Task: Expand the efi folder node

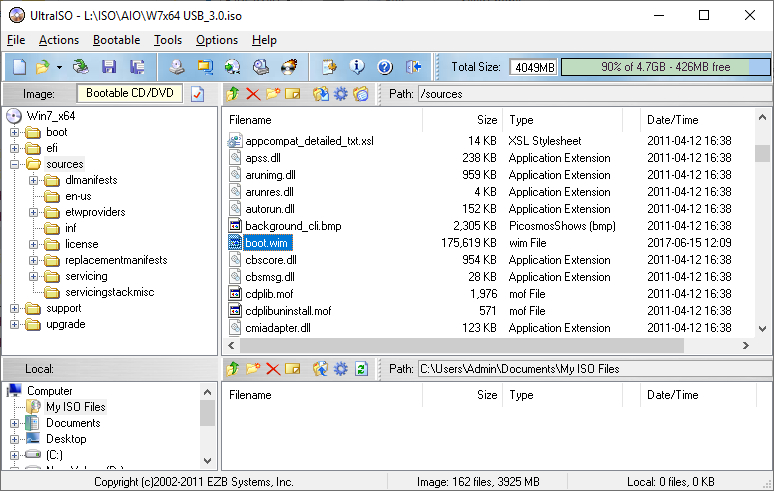Action: (14, 148)
